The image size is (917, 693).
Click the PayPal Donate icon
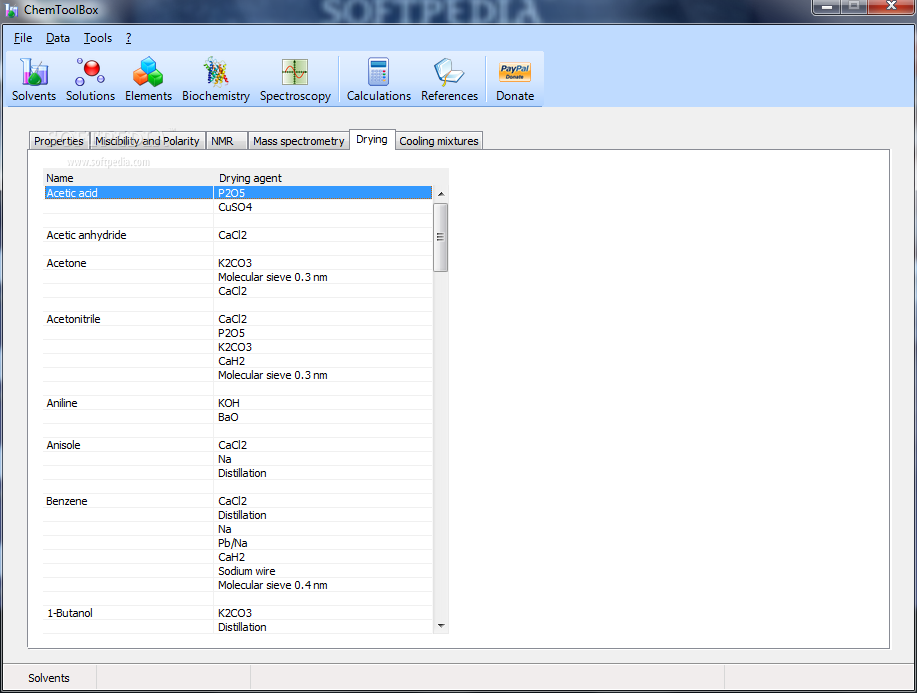515,72
